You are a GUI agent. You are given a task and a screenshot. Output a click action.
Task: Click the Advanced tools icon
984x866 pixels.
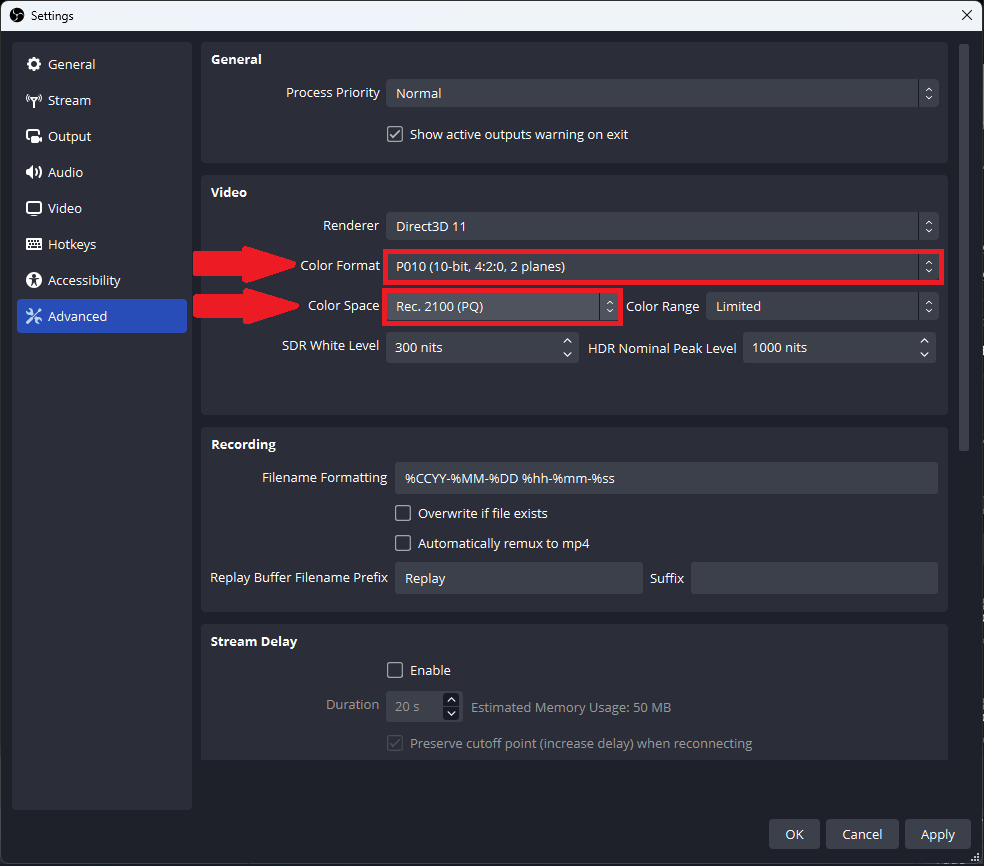click(x=34, y=316)
